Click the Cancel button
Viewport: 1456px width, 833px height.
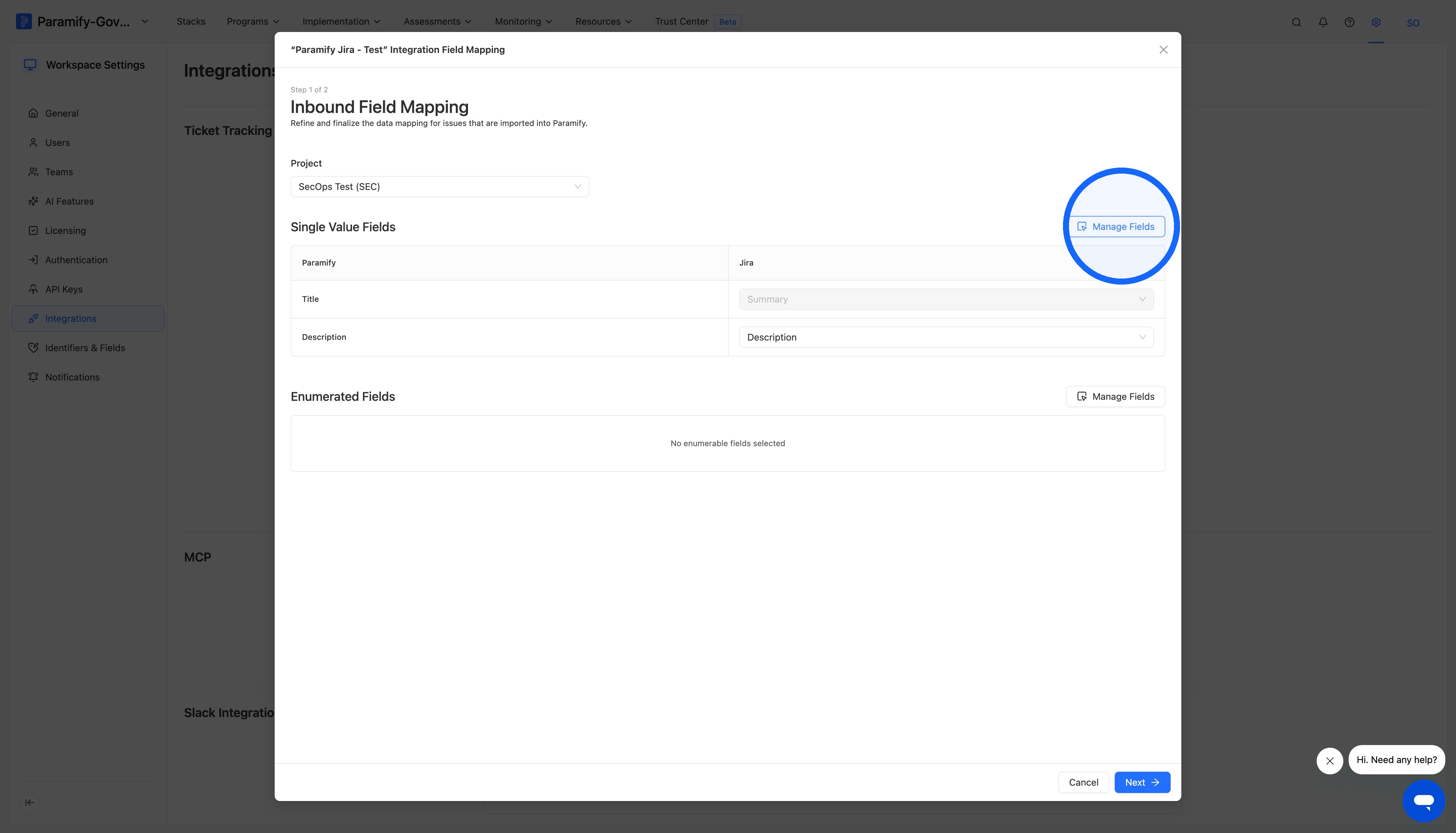(1083, 782)
